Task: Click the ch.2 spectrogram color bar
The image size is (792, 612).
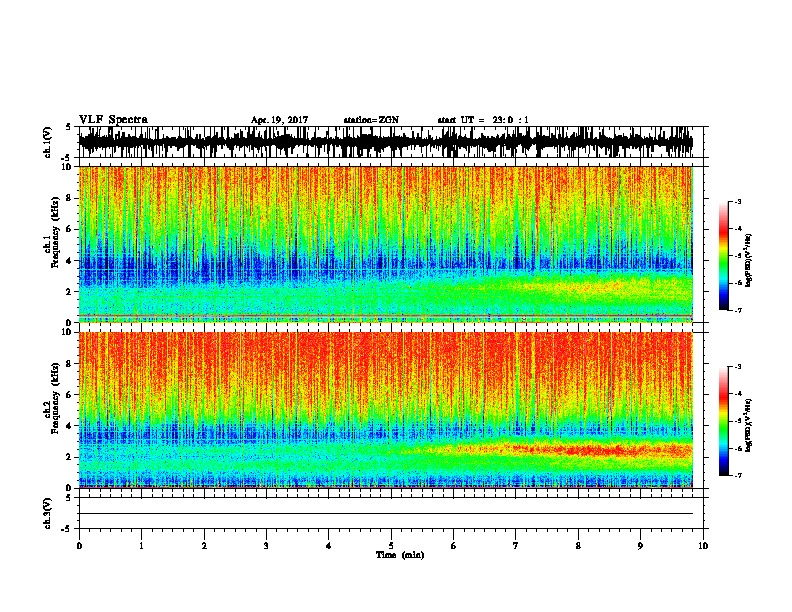Action: point(724,421)
